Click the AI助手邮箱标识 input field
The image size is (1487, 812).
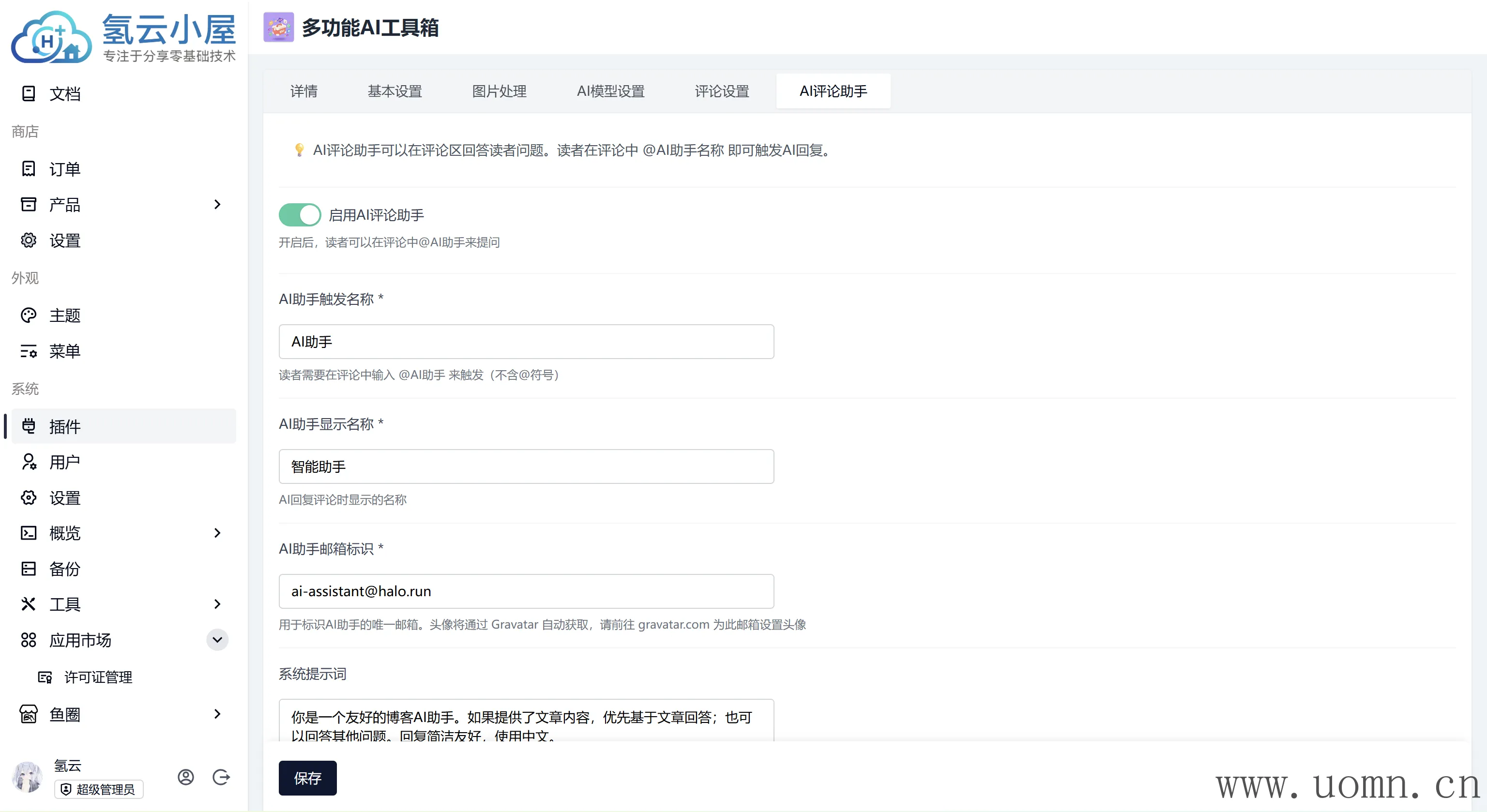point(526,591)
